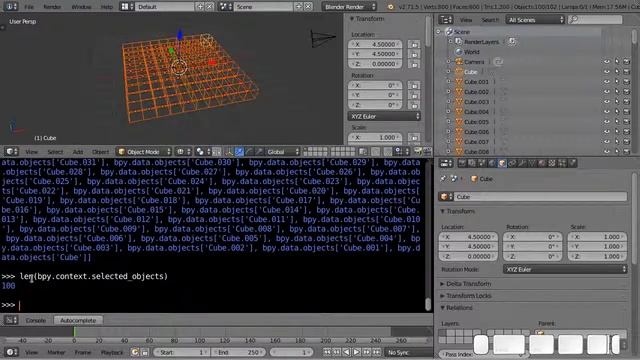This screenshot has width=640, height=360.
Task: Open the Render Layers properties tab
Action: point(472,163)
